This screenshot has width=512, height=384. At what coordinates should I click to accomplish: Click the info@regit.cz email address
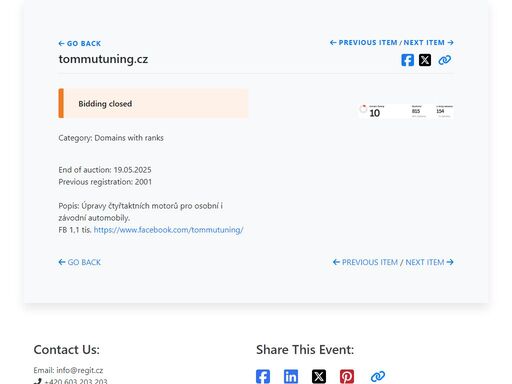80,370
